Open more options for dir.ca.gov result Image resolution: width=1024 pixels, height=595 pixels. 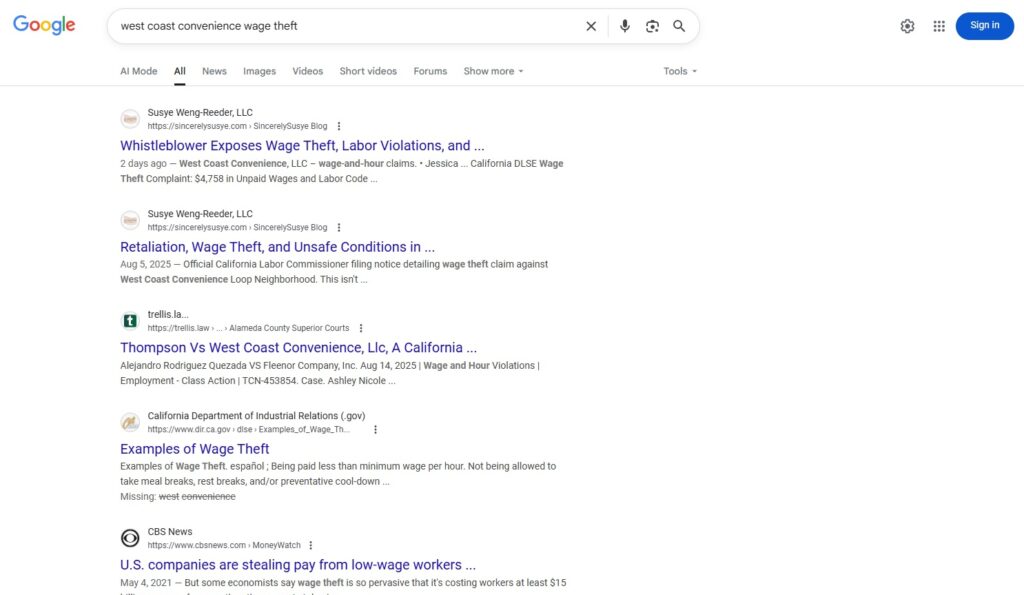pyautogui.click(x=375, y=429)
